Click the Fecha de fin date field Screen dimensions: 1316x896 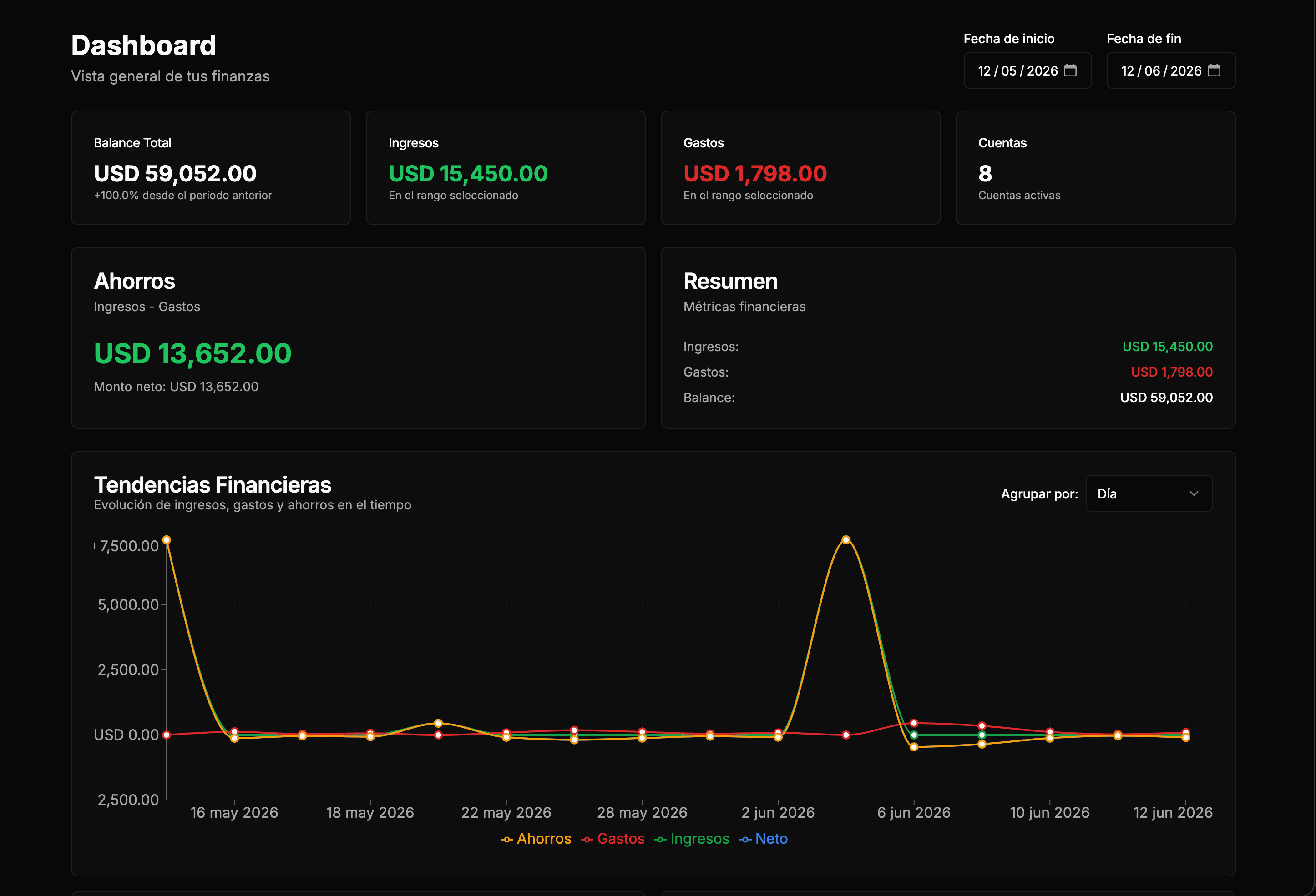[x=1170, y=70]
